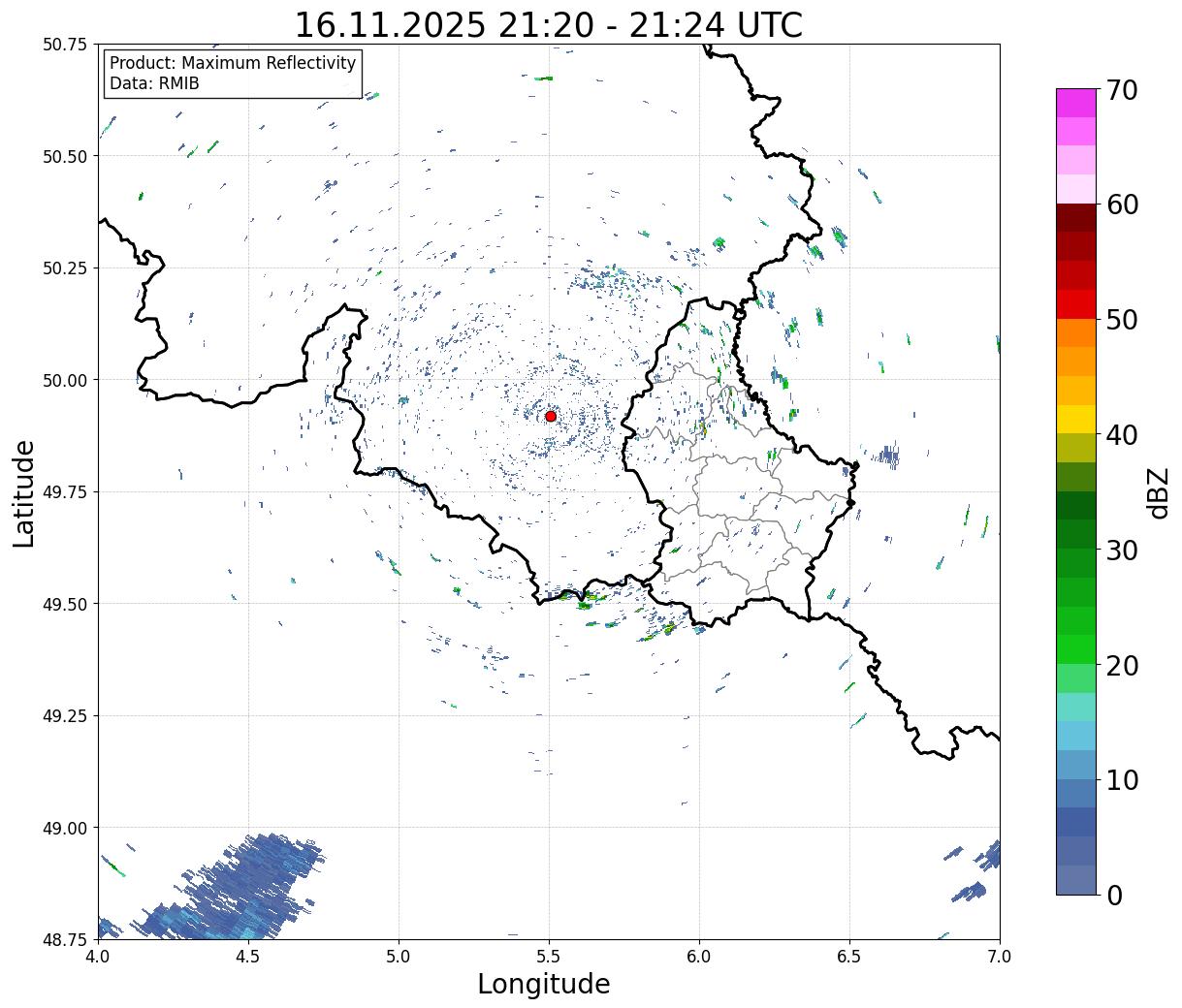Click the longitude tick label '4.0'
The height and width of the screenshot is (1008, 1182).
98,957
